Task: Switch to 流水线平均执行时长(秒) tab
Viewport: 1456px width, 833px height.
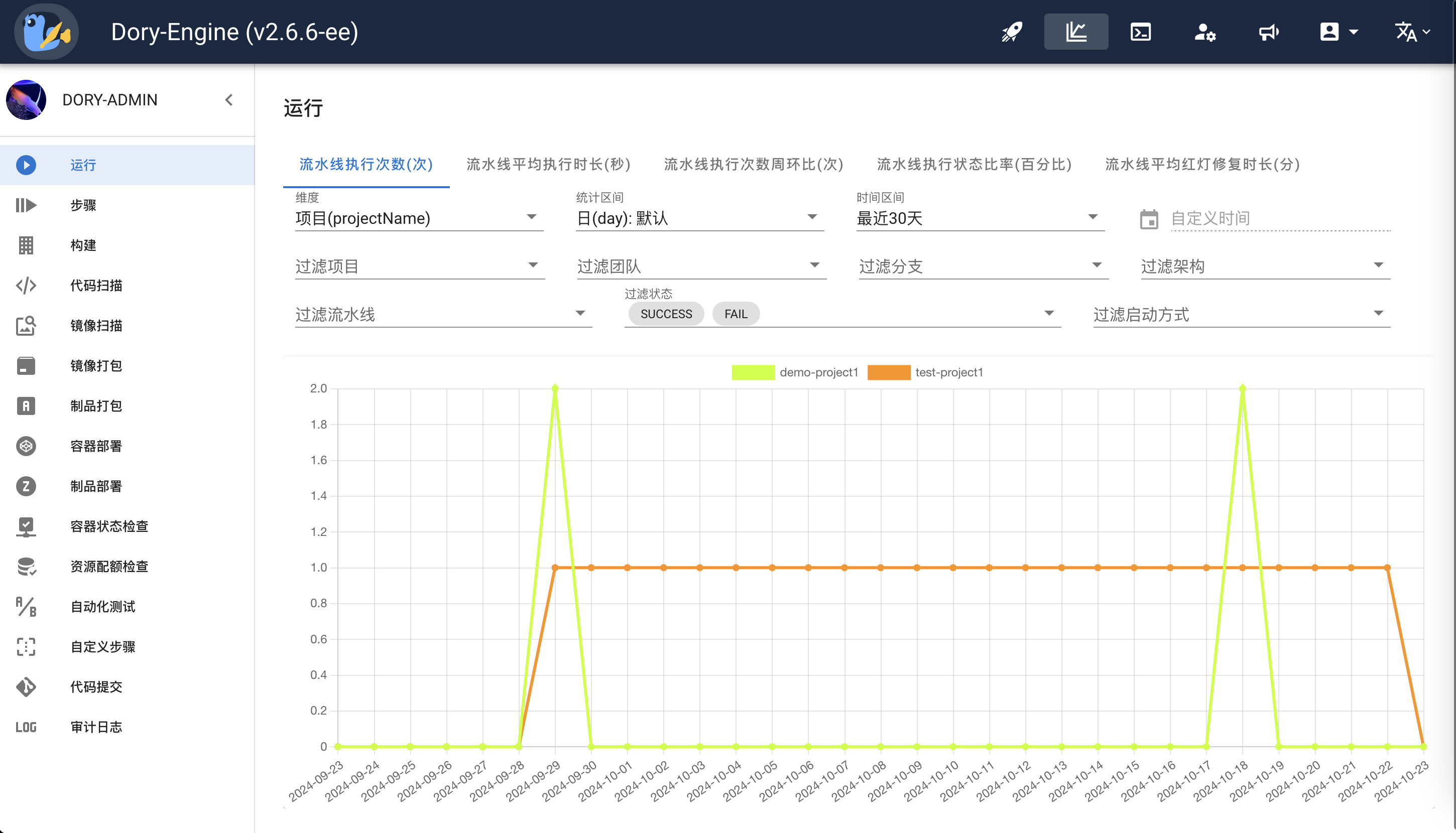Action: 547,164
